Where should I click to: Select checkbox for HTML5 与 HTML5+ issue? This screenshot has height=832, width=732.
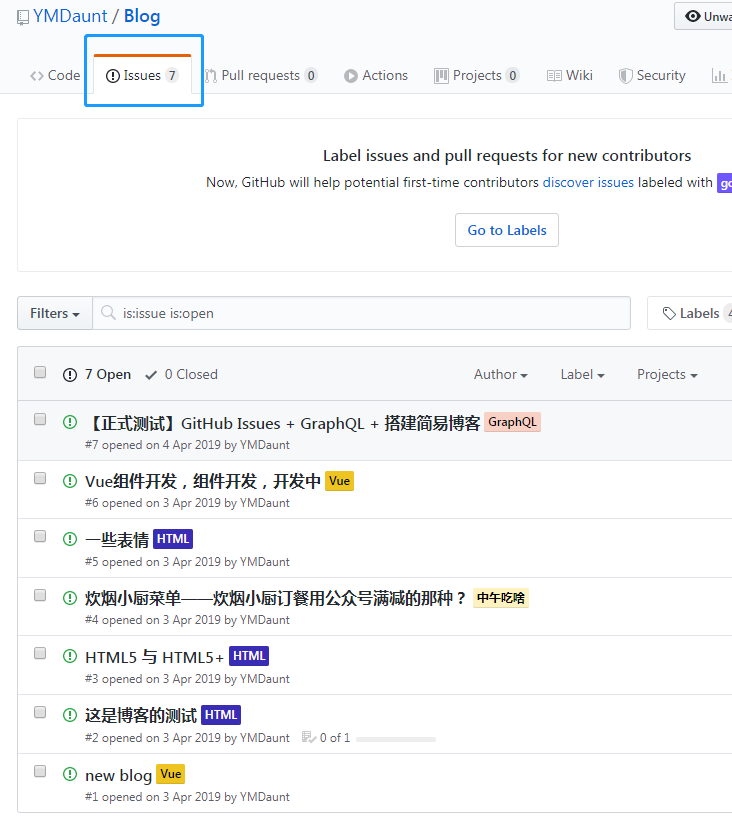pyautogui.click(x=40, y=653)
